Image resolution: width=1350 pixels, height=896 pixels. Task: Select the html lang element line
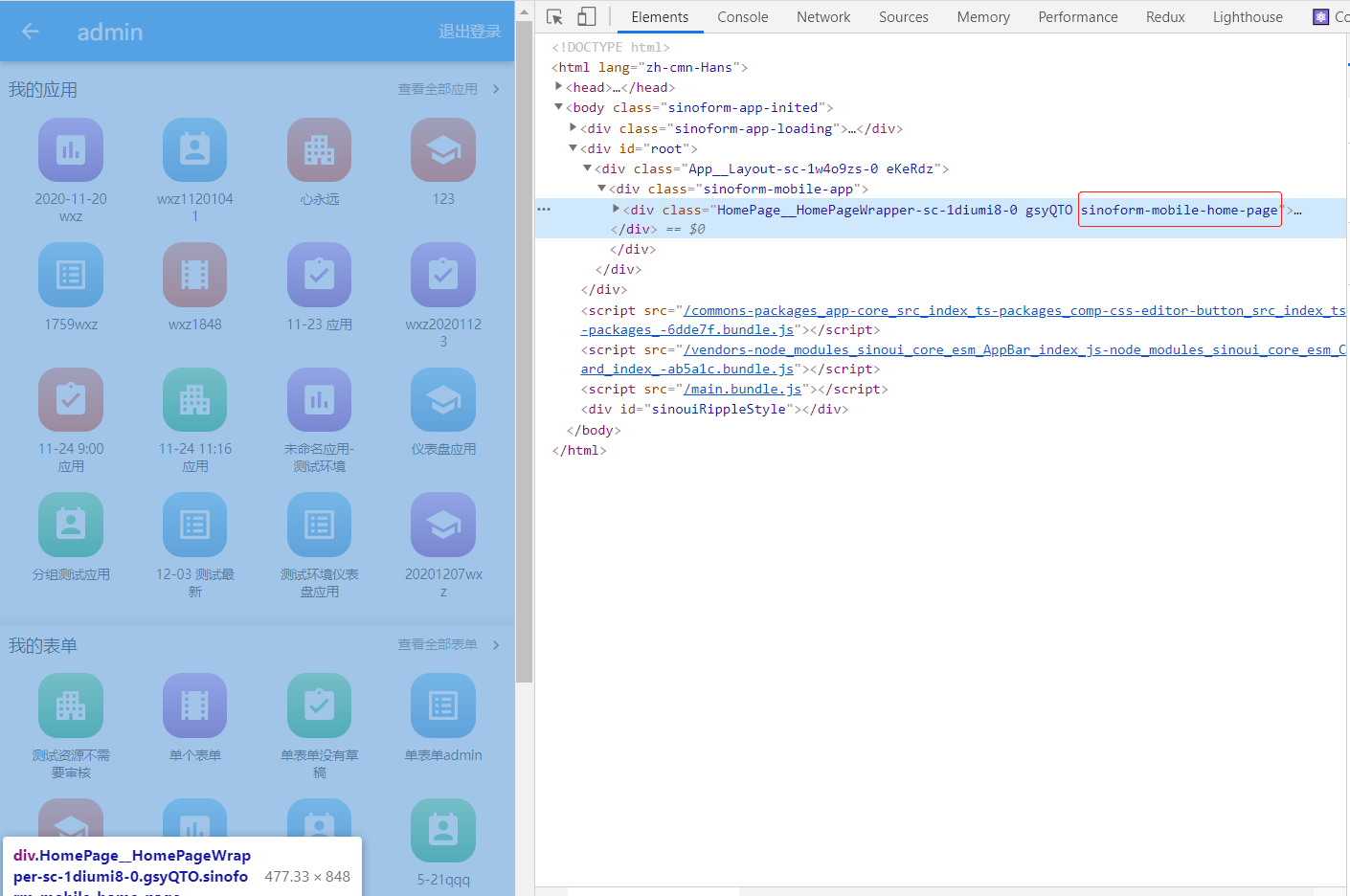pos(649,67)
